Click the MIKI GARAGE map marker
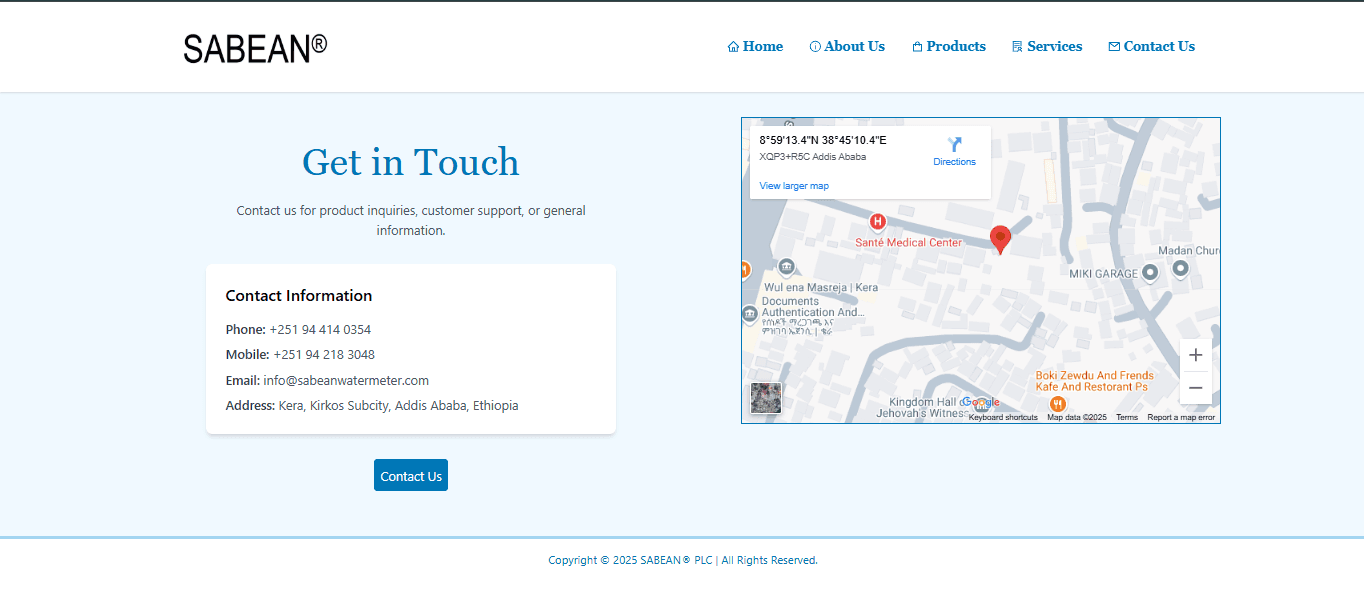 tap(1150, 272)
